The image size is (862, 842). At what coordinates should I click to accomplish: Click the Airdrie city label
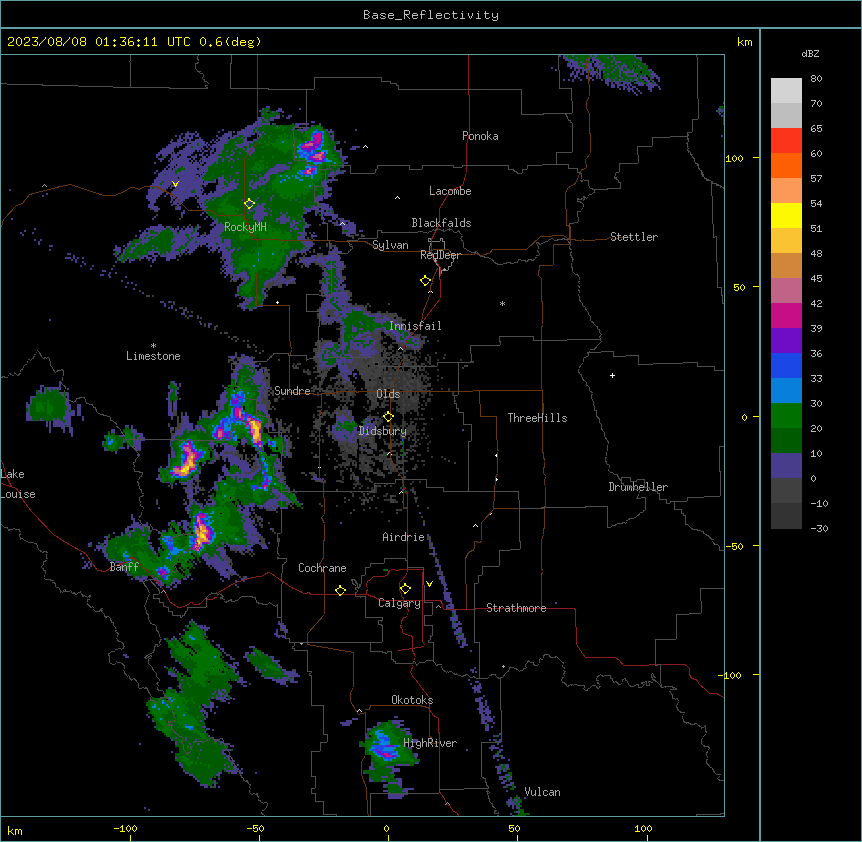(x=403, y=537)
